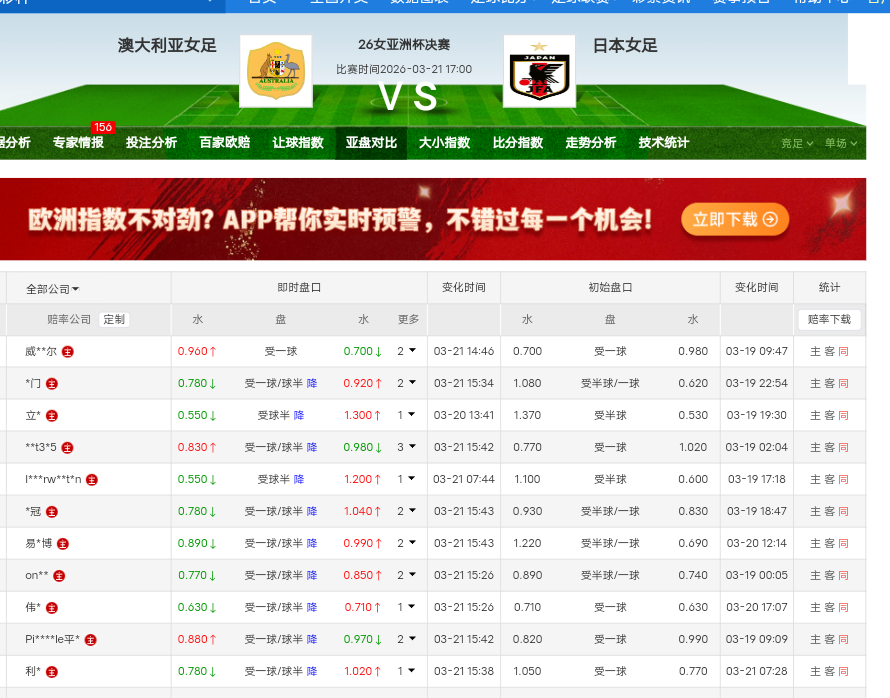Click the 降 marker in *门 row
890x698 pixels.
(312, 384)
